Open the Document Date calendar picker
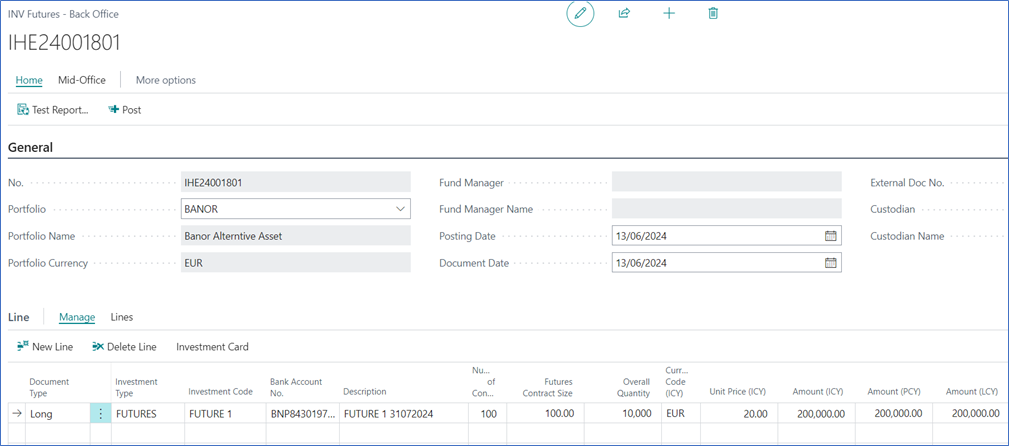This screenshot has height=446, width=1009. pyautogui.click(x=830, y=263)
